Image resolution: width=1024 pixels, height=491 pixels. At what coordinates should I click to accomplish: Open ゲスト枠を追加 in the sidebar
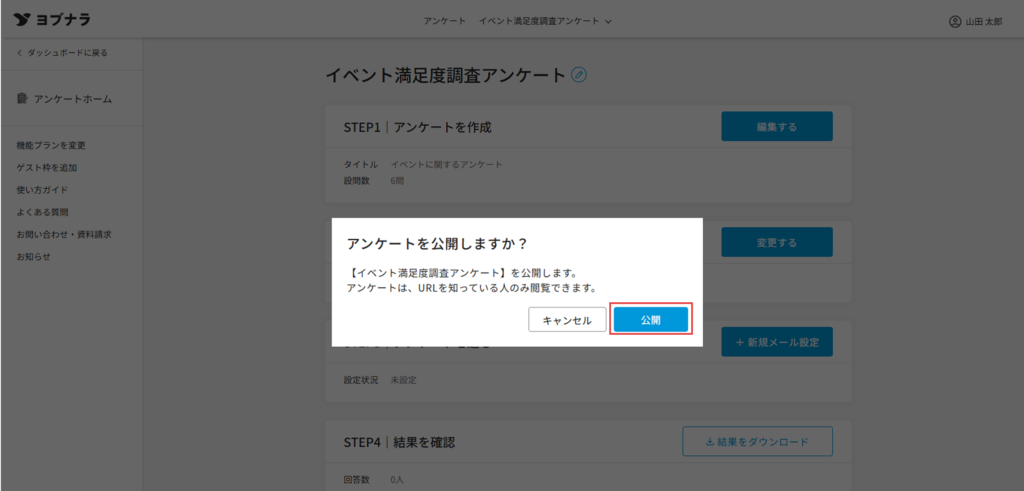click(x=47, y=168)
